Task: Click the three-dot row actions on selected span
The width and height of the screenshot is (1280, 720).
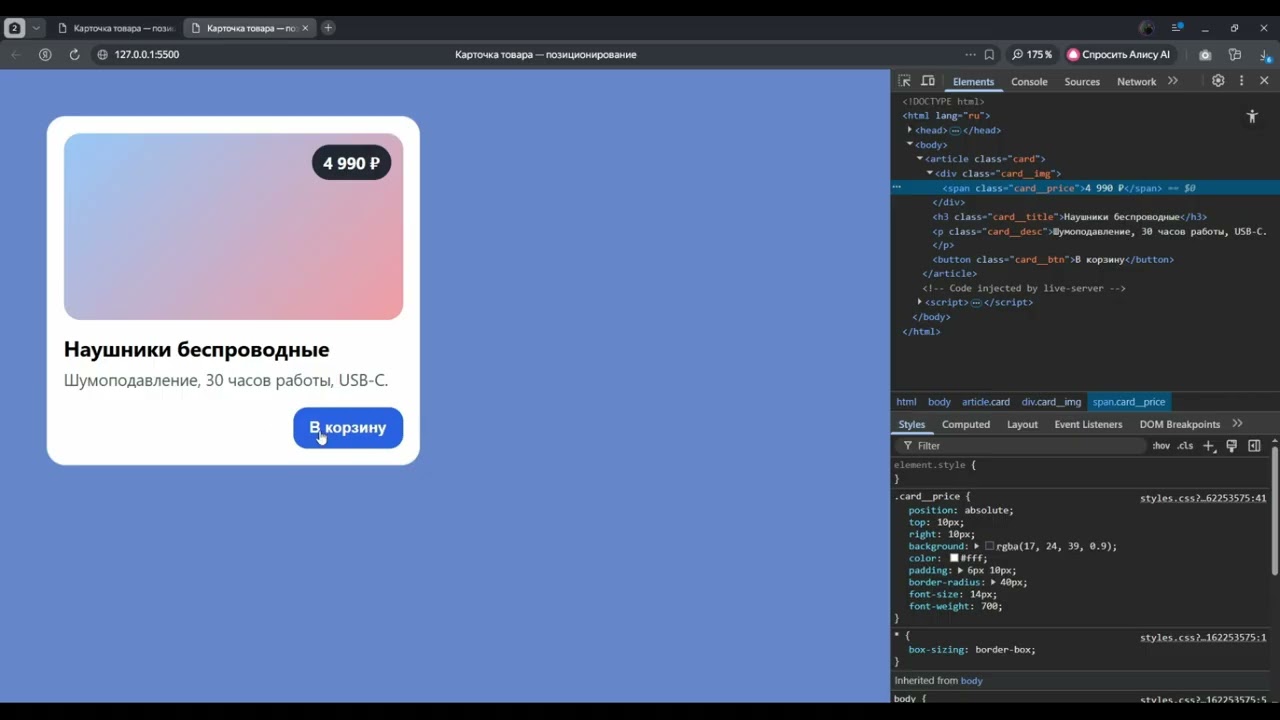Action: 897,188
